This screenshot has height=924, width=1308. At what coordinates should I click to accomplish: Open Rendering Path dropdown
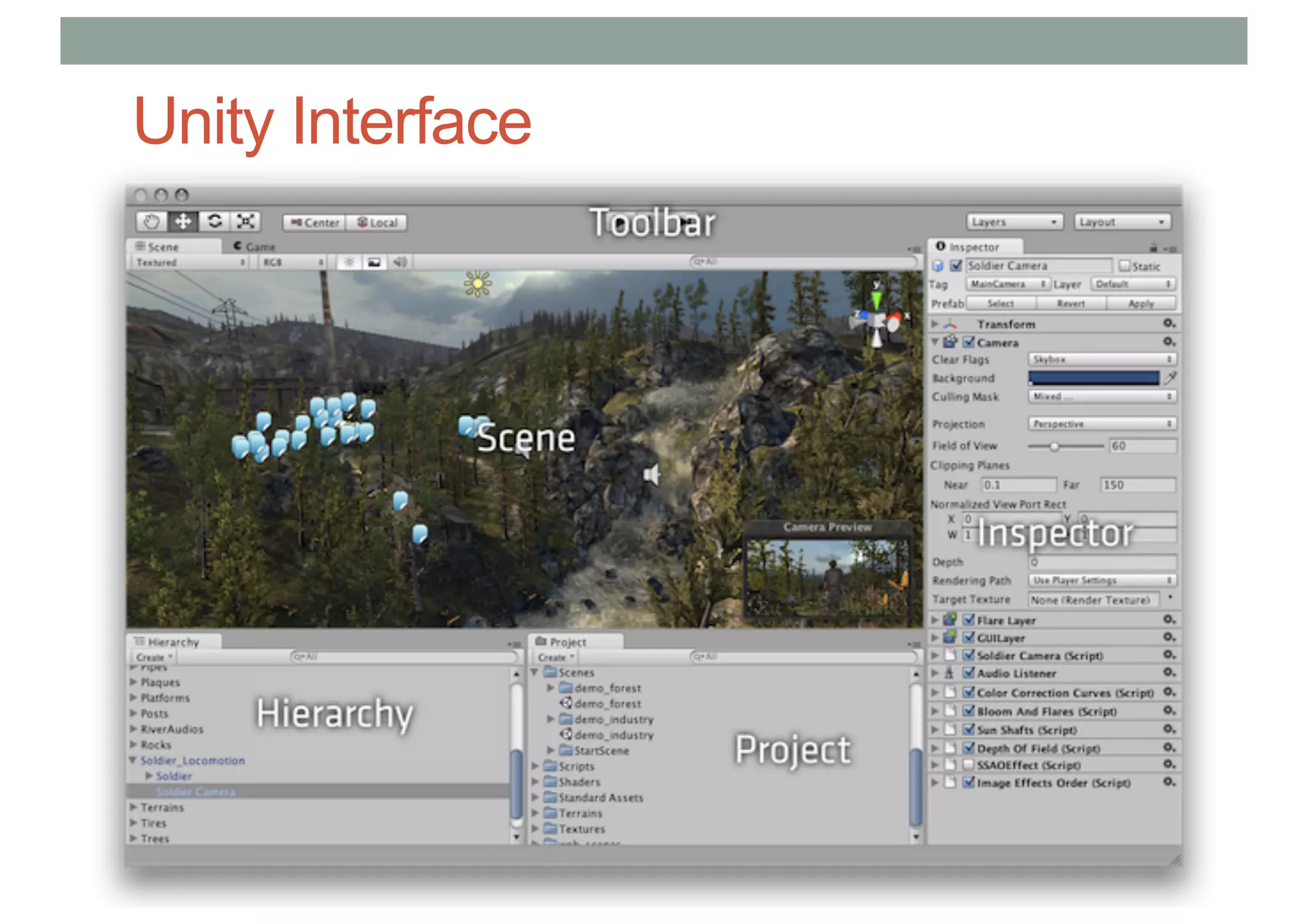1102,580
